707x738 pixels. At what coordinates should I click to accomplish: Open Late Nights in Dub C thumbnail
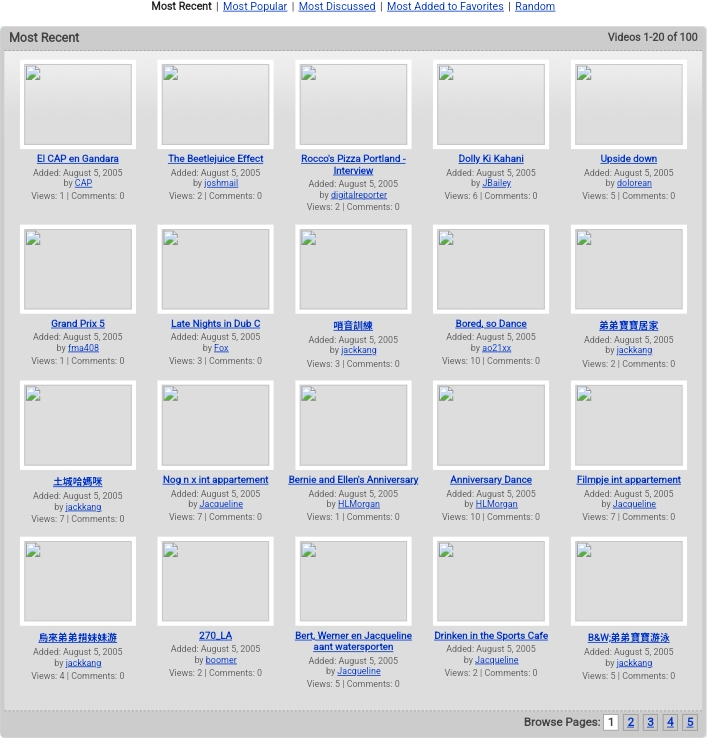click(x=216, y=269)
